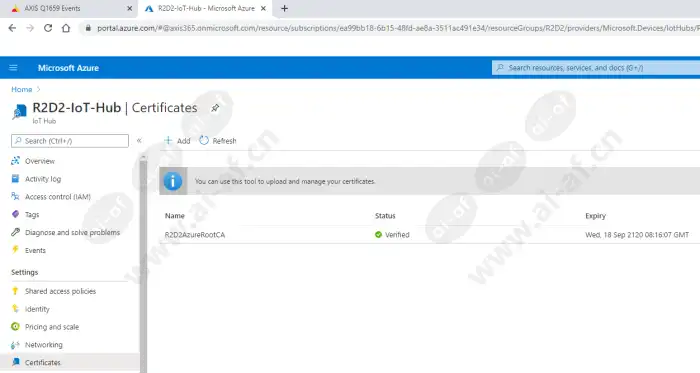Click the Pricing and scale icon

coord(16,327)
